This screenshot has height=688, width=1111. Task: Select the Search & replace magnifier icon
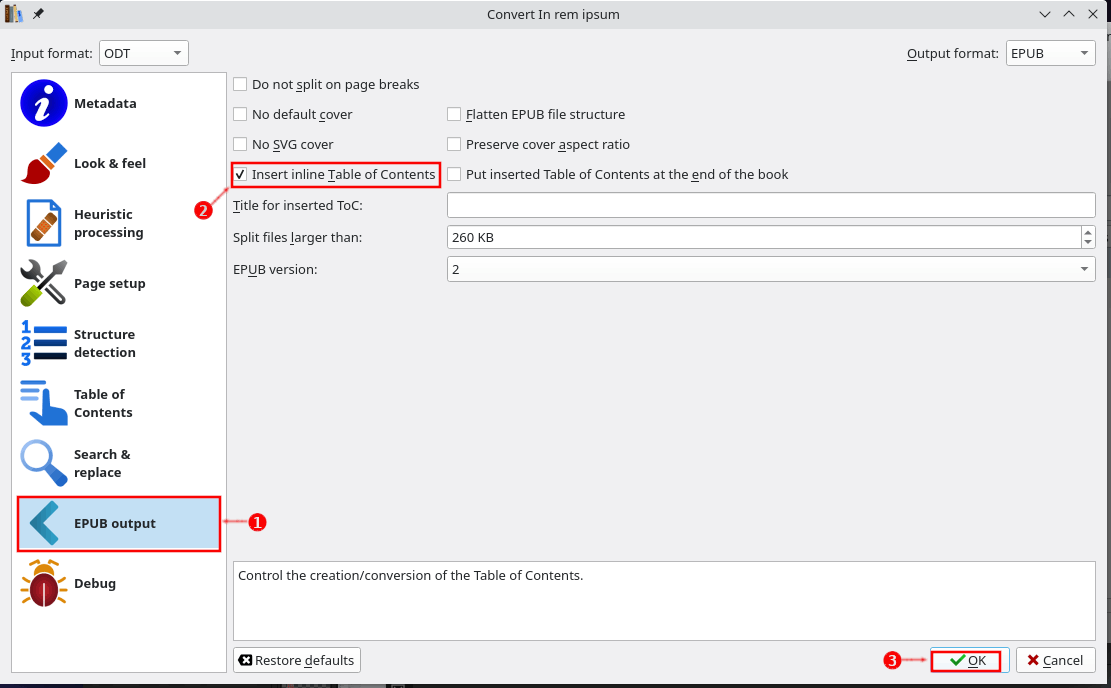coord(43,463)
